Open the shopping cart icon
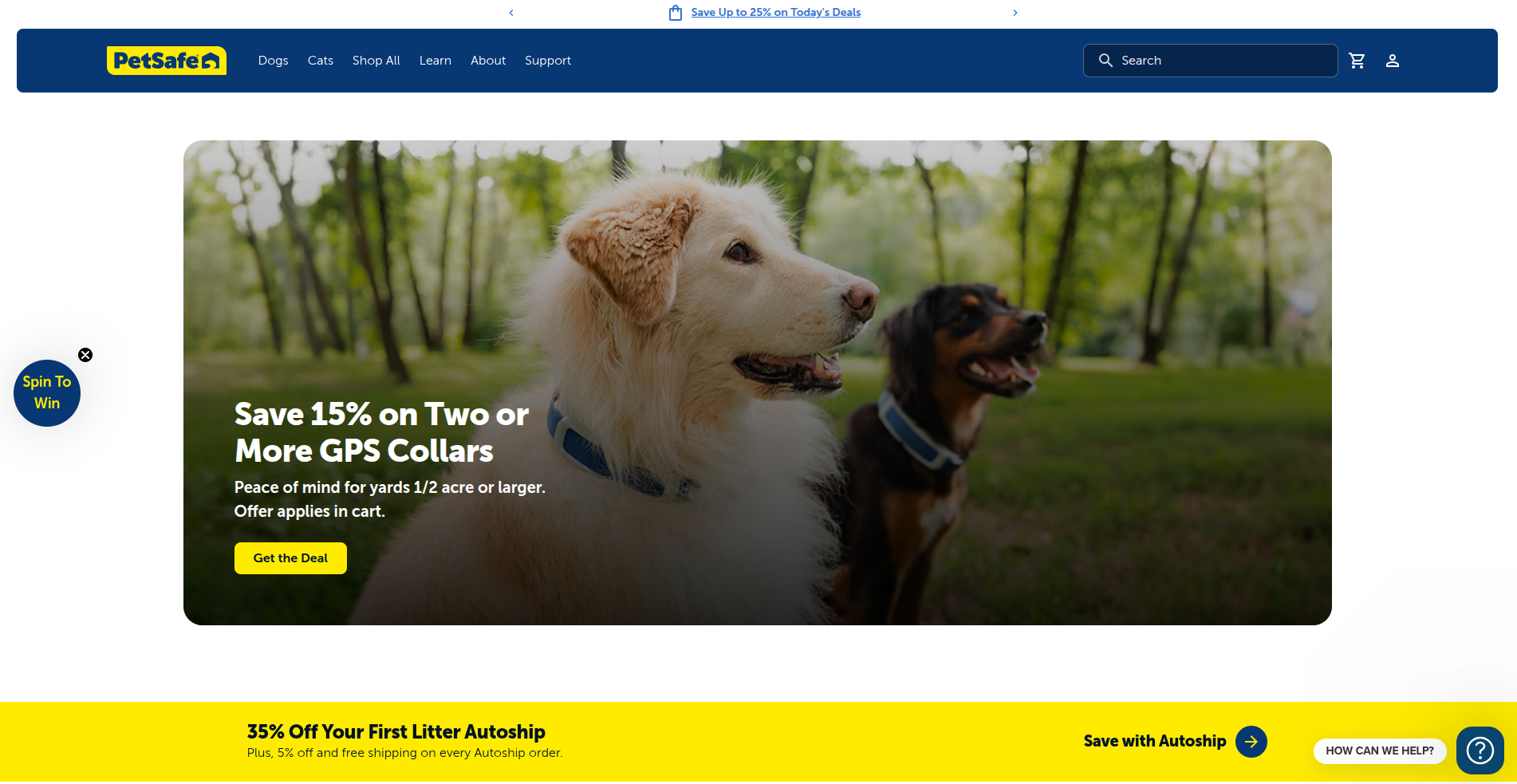The width and height of the screenshot is (1517, 784). [1357, 61]
